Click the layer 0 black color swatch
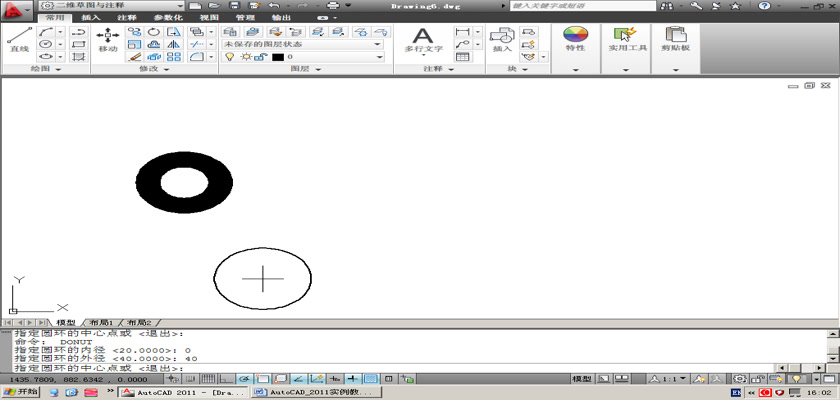The image size is (840, 400). click(277, 57)
